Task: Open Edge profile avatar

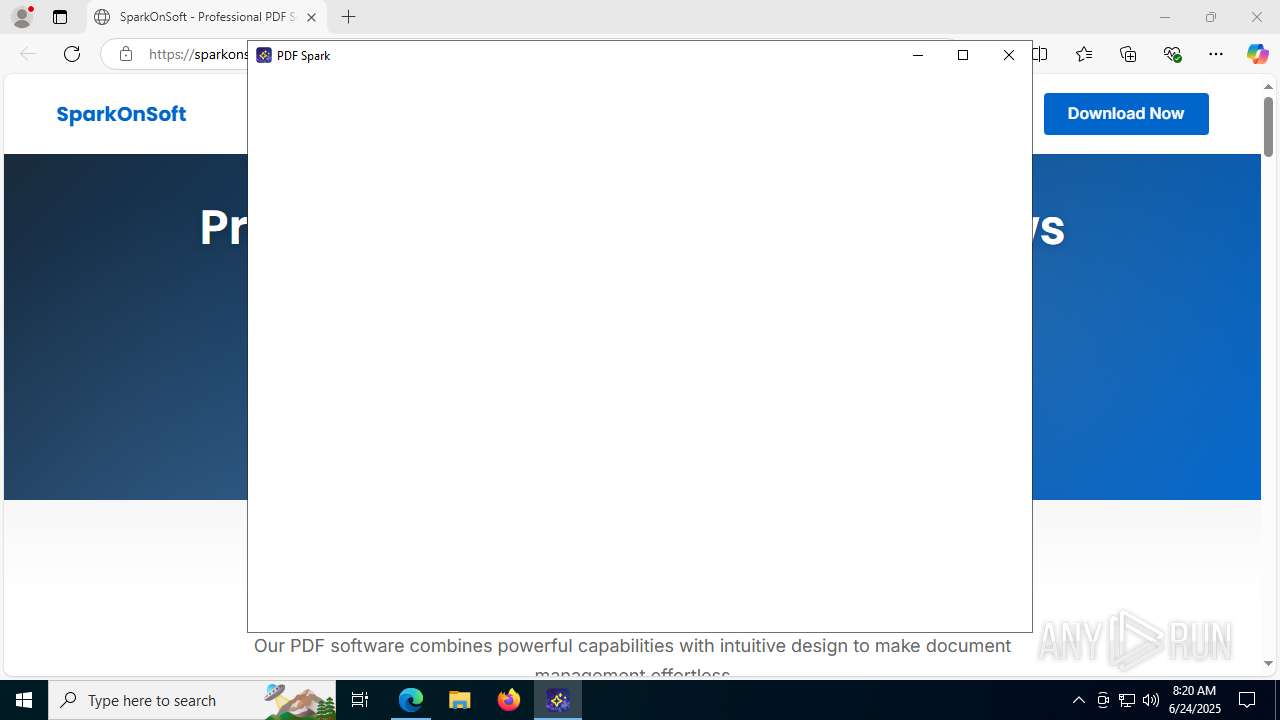Action: [x=22, y=17]
